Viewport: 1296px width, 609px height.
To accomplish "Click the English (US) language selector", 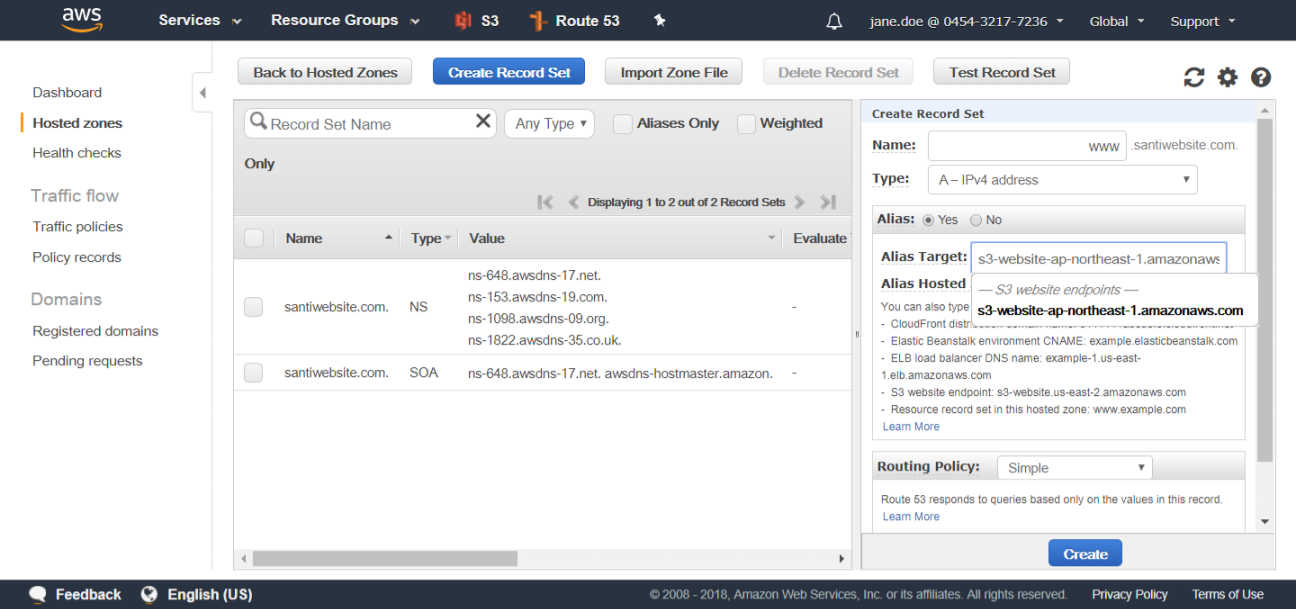I will point(209,594).
